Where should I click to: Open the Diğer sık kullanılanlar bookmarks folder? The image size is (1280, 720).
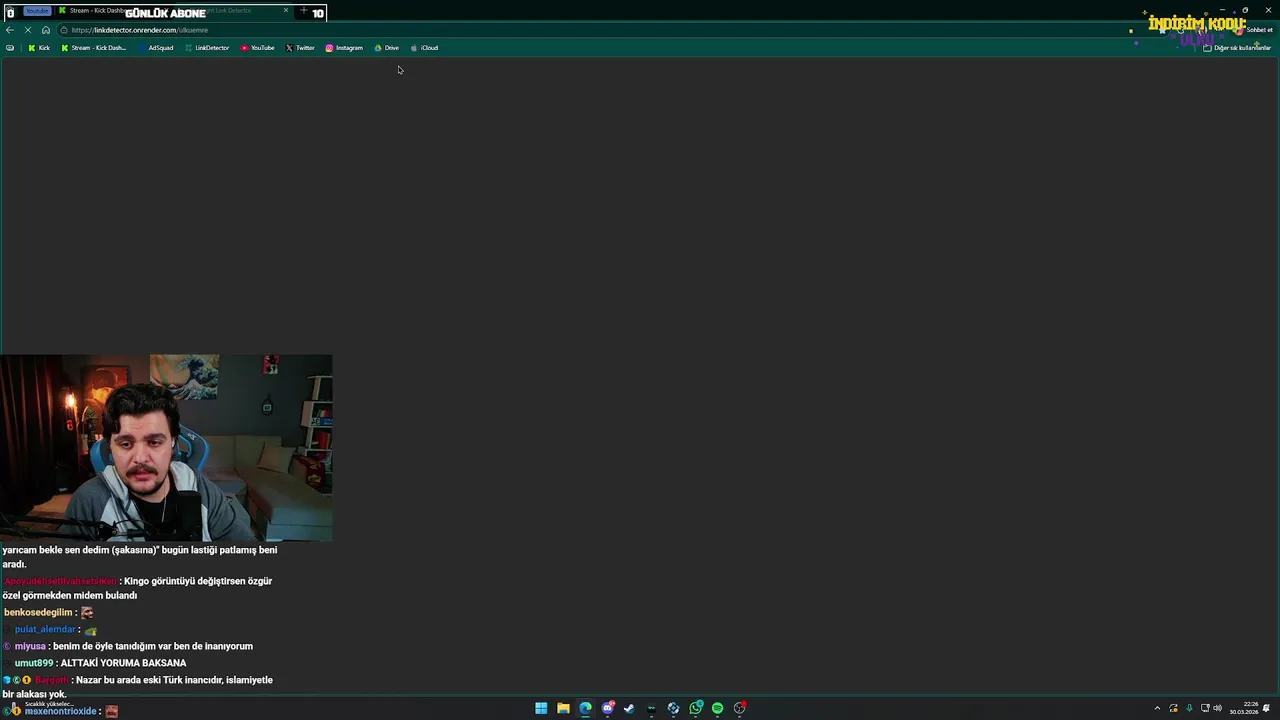(x=1237, y=48)
